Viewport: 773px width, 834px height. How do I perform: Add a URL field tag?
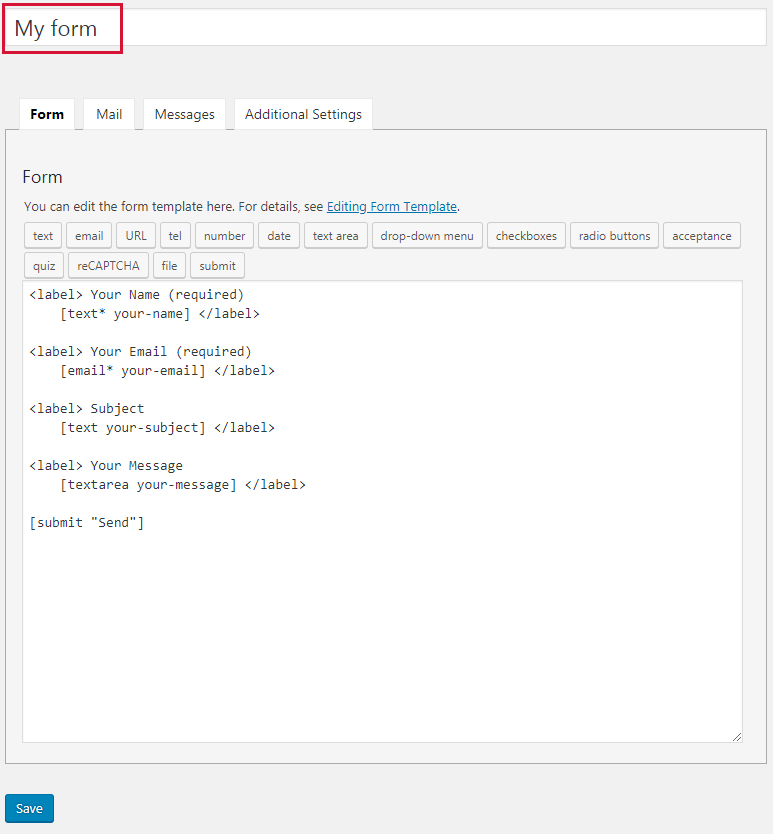point(136,236)
